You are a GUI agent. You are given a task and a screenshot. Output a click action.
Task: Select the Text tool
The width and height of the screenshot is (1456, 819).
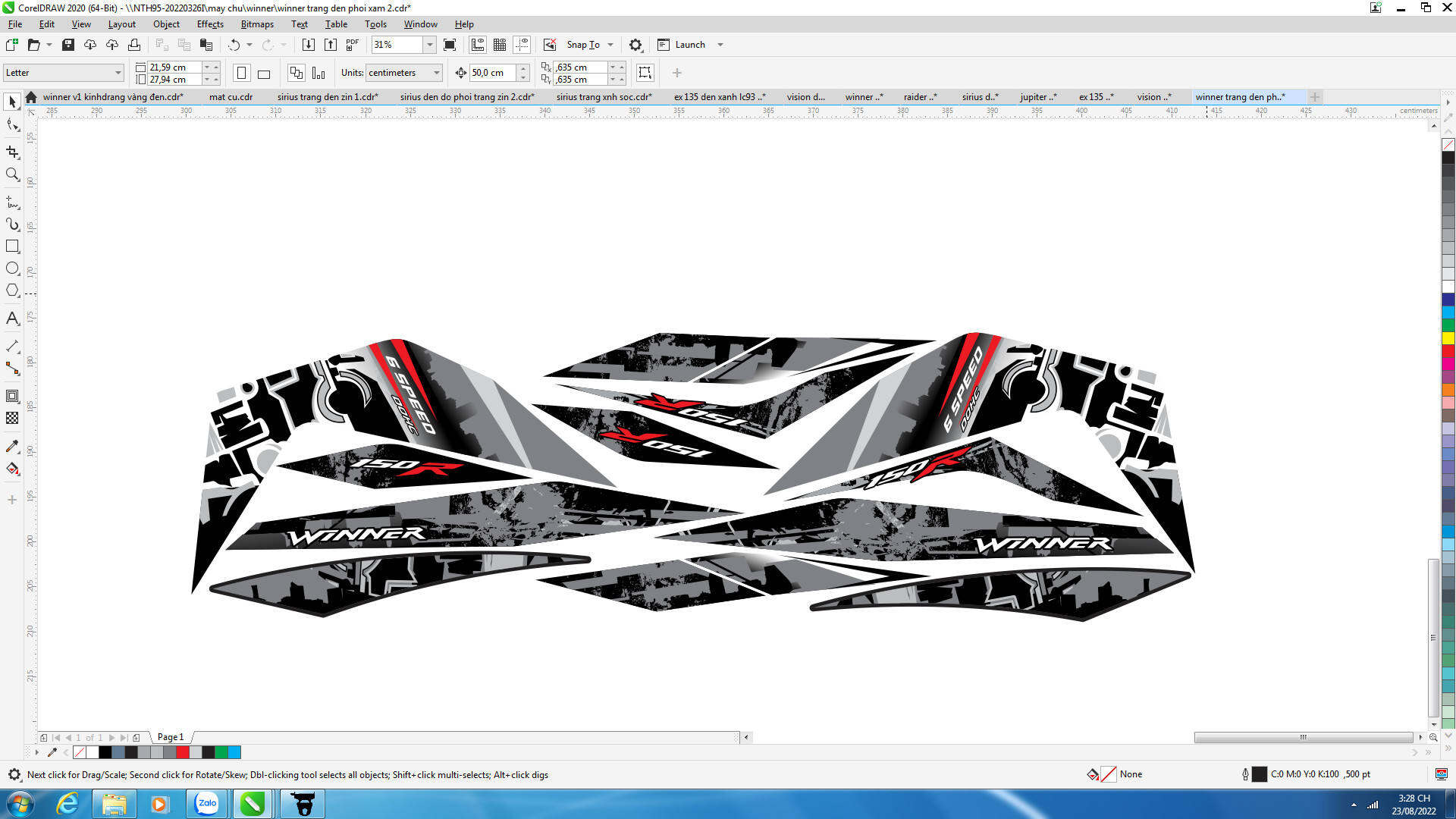[12, 318]
